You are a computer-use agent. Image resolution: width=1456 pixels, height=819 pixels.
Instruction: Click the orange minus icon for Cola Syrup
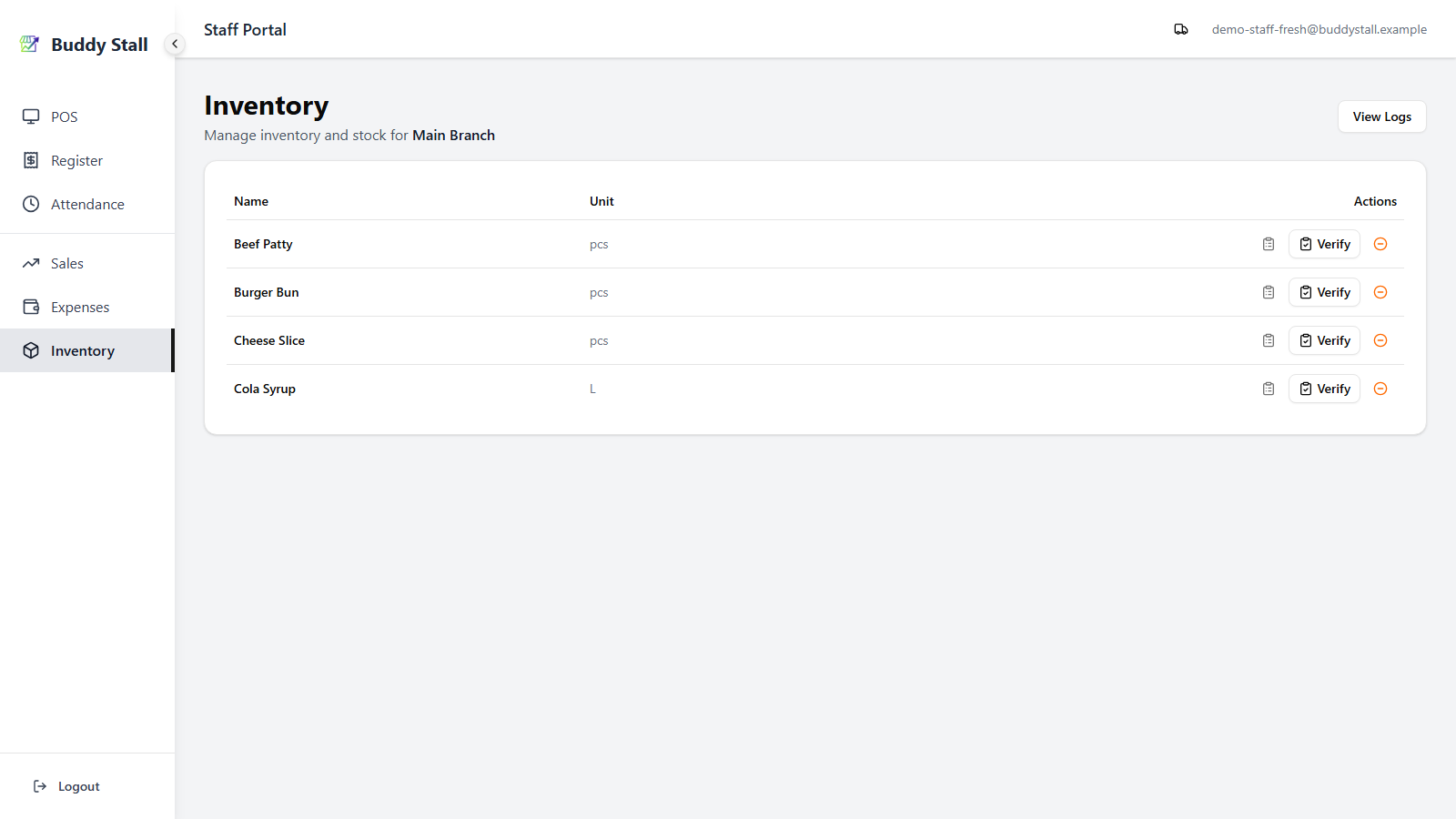click(x=1380, y=389)
